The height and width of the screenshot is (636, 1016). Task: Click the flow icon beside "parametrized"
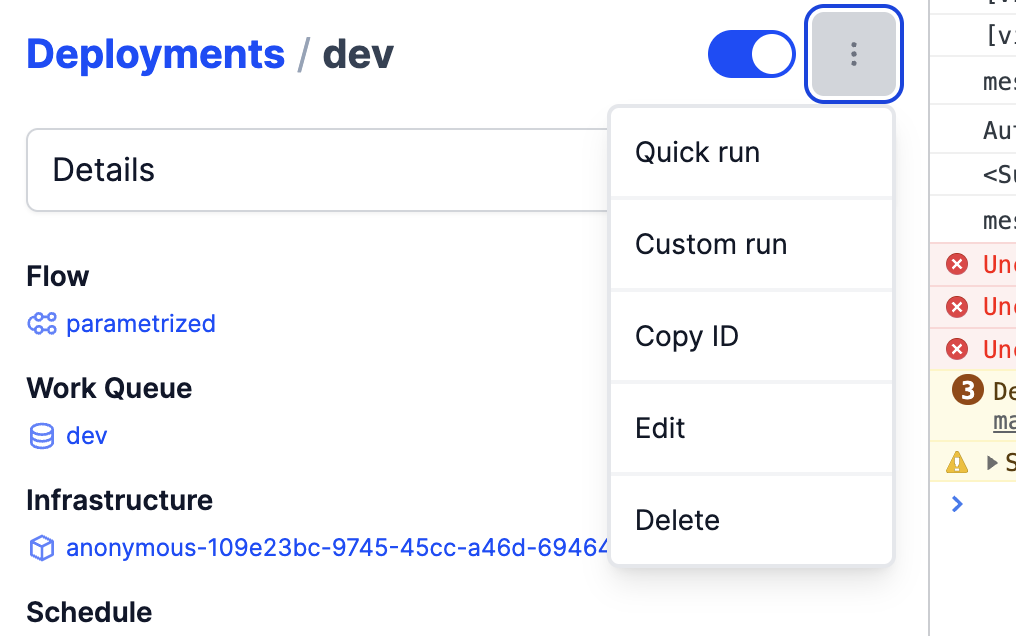click(x=40, y=323)
